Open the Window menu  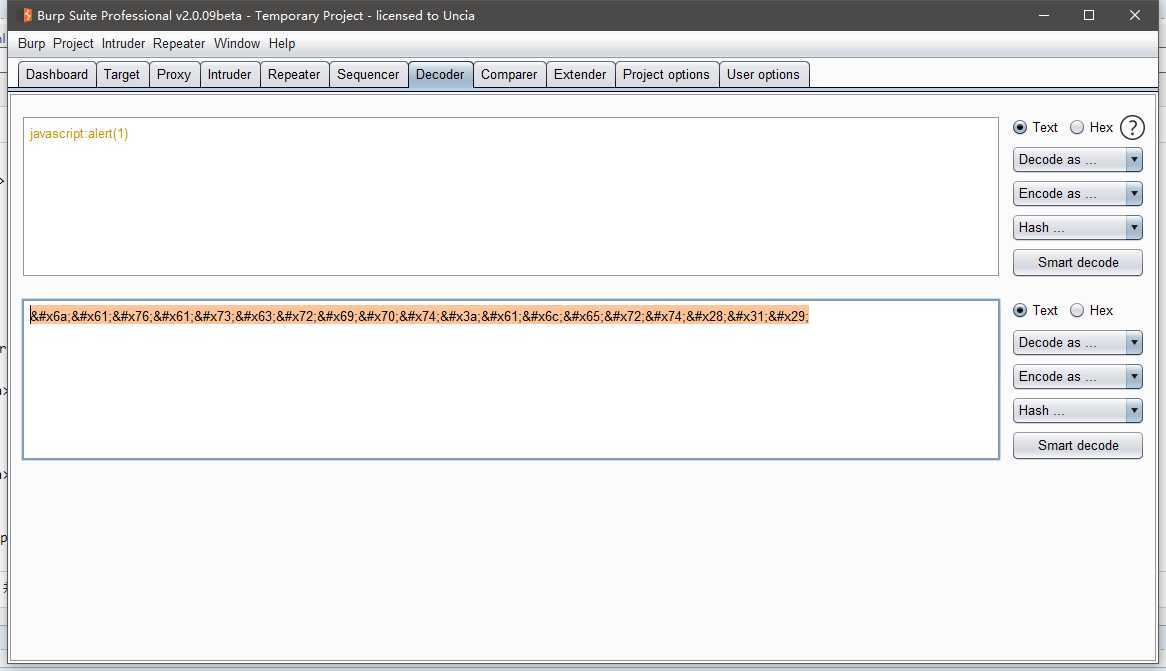coord(237,44)
